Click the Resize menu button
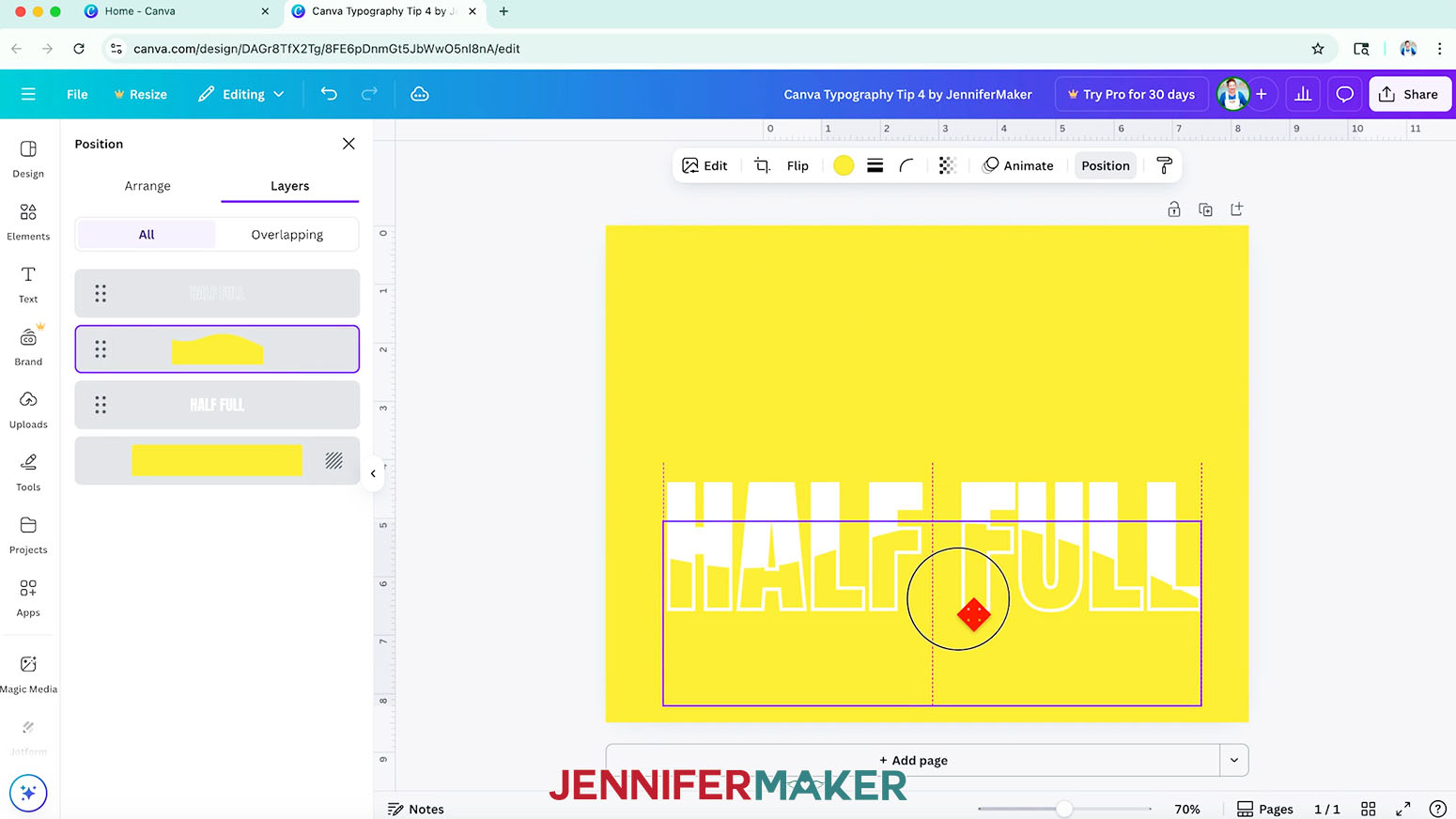The image size is (1456, 819). click(140, 94)
